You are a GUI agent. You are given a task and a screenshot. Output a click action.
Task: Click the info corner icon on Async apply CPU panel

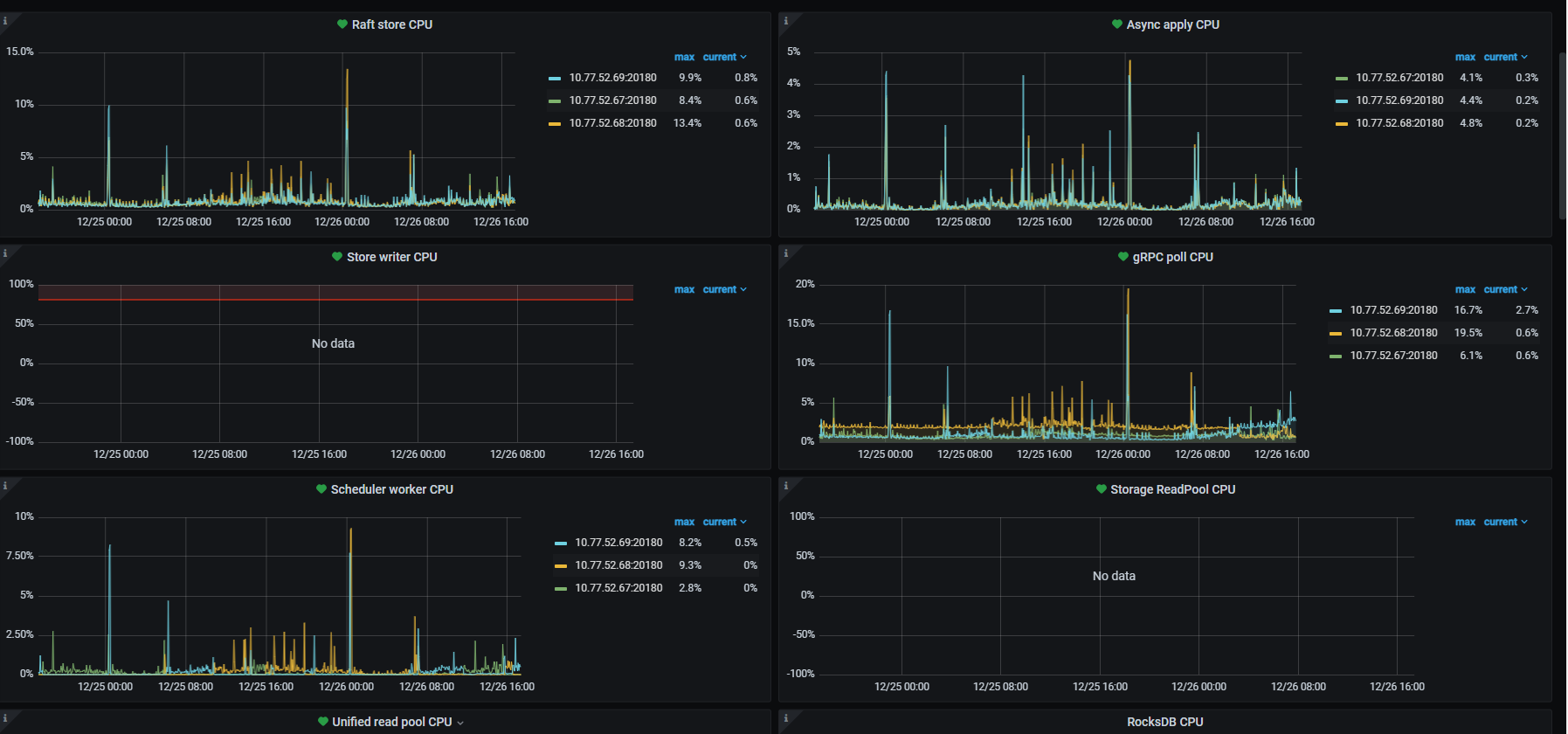pos(785,21)
